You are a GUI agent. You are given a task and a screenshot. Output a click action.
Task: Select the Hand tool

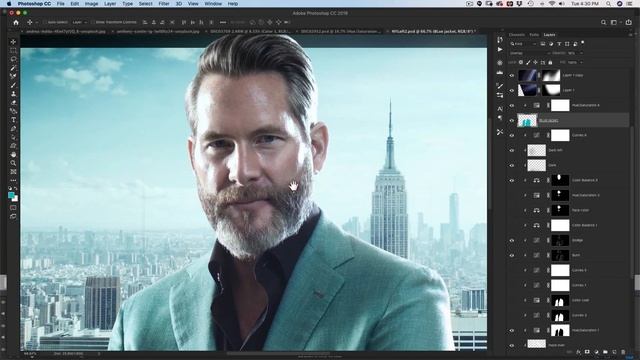(13, 155)
